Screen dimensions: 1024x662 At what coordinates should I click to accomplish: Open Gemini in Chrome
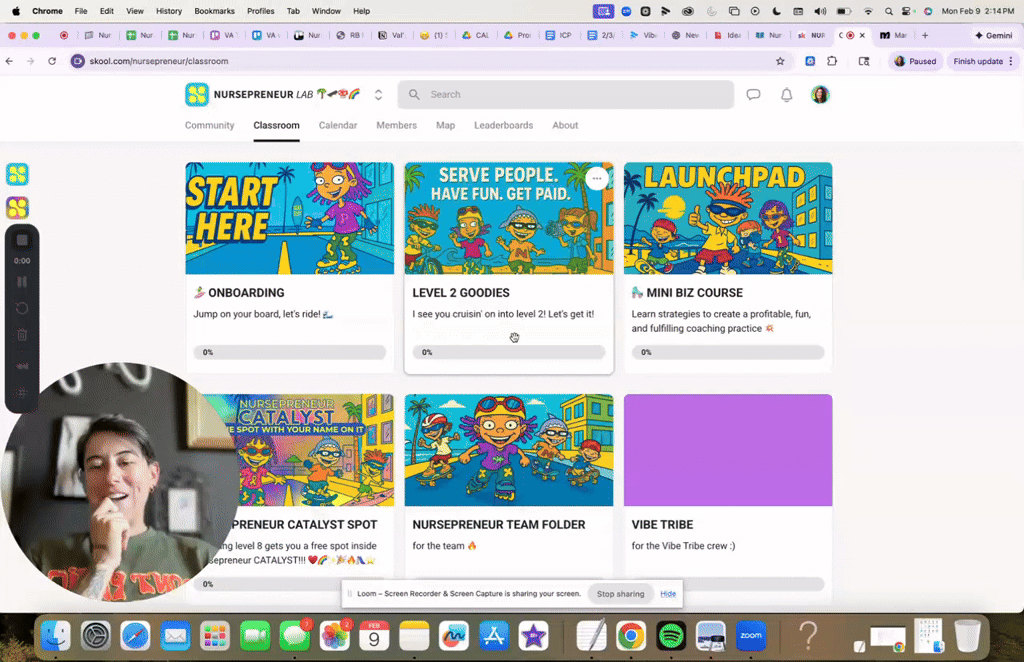point(993,35)
